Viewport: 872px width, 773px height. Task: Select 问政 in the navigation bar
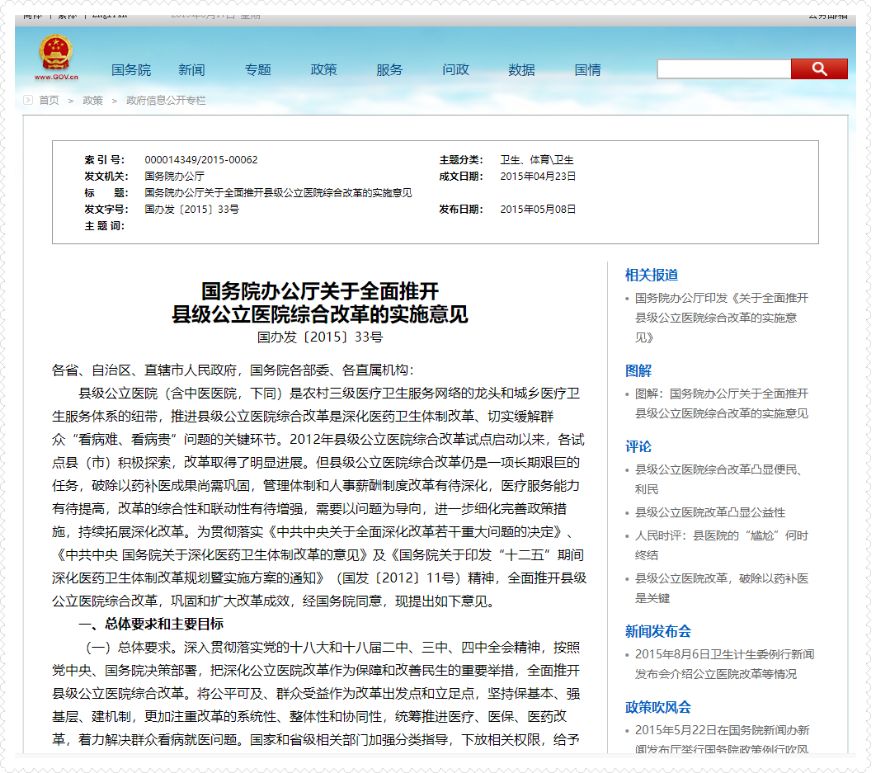456,70
